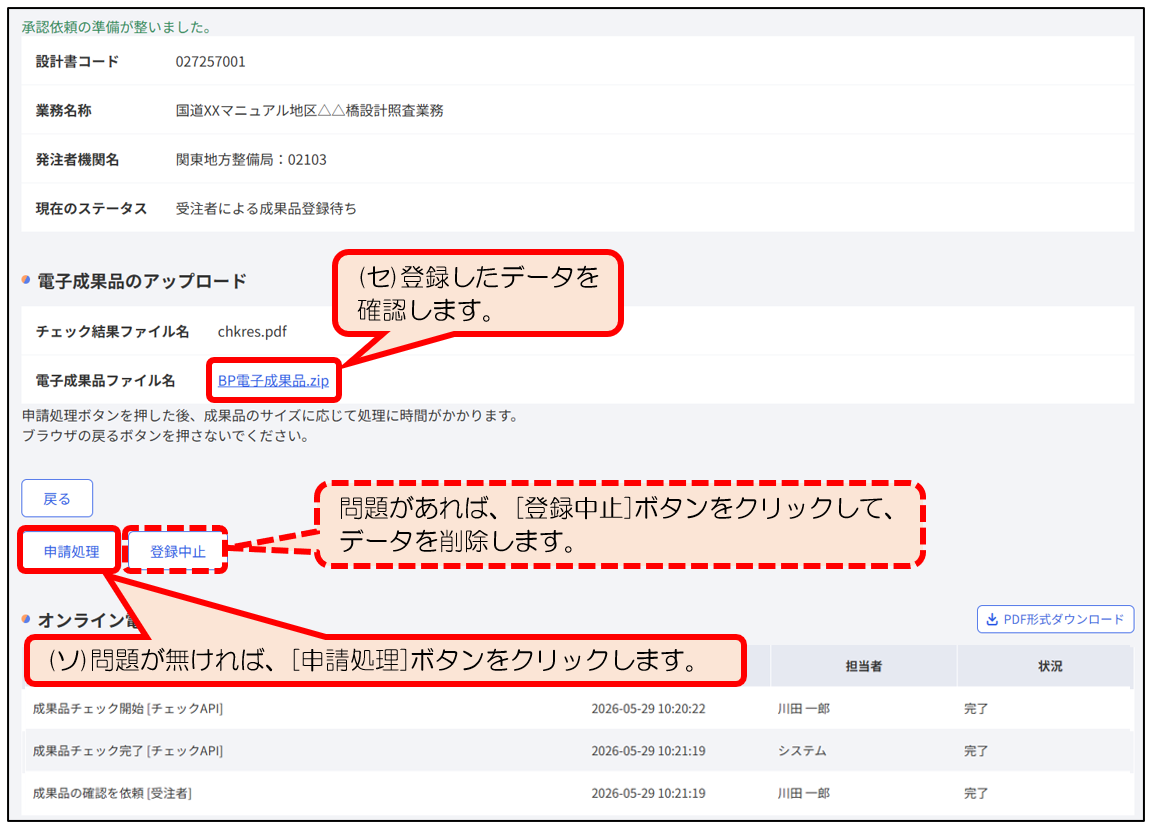1155x828 pixels.
Task: Click the 発注者機関名 label
Action: (x=77, y=160)
